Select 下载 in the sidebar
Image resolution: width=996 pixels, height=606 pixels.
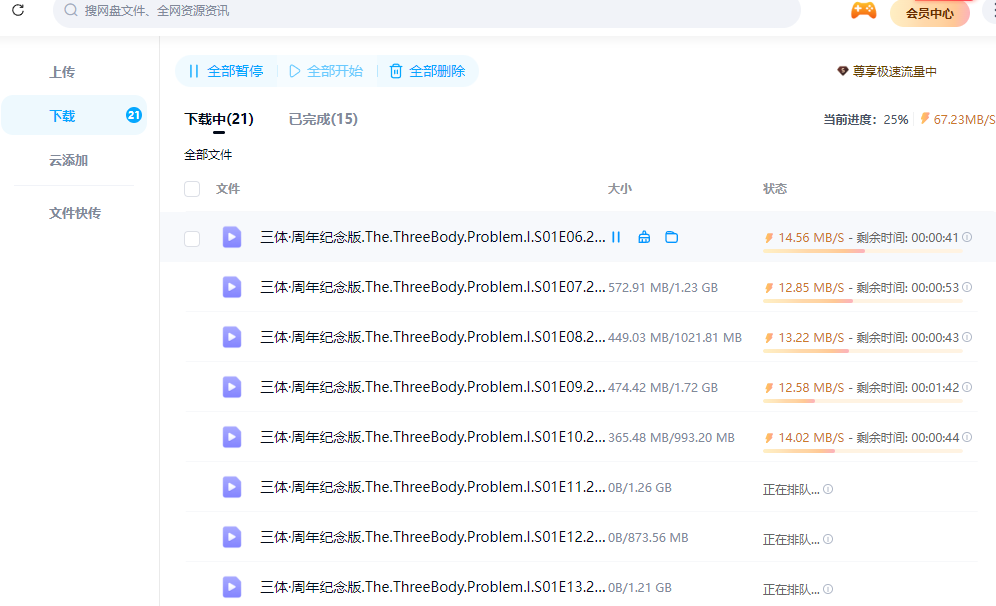coord(74,116)
